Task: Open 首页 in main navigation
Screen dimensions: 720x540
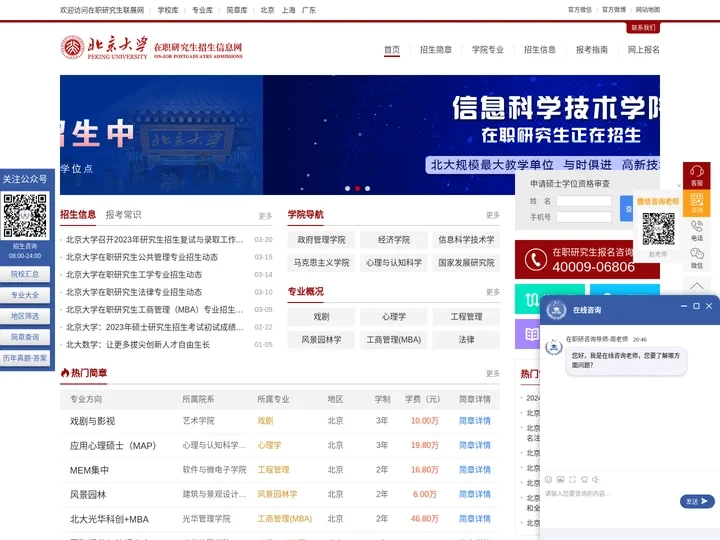Action: click(392, 50)
